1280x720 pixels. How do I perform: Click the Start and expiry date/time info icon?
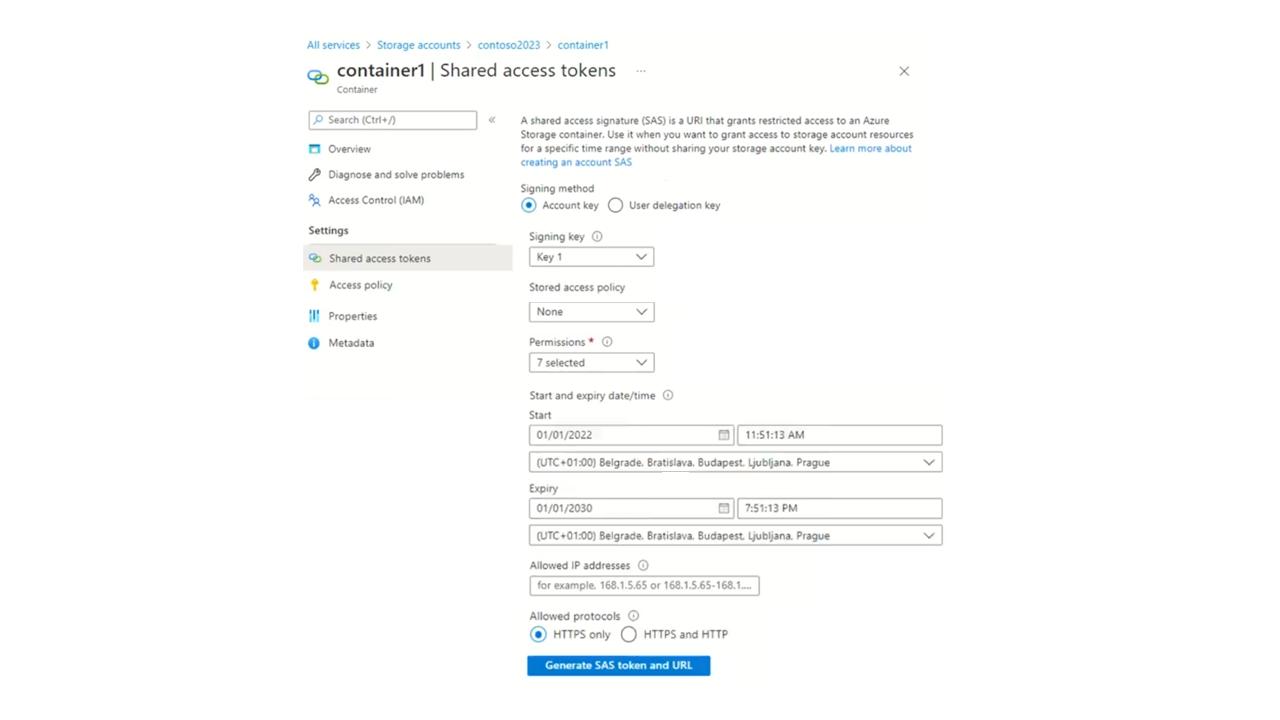point(668,395)
